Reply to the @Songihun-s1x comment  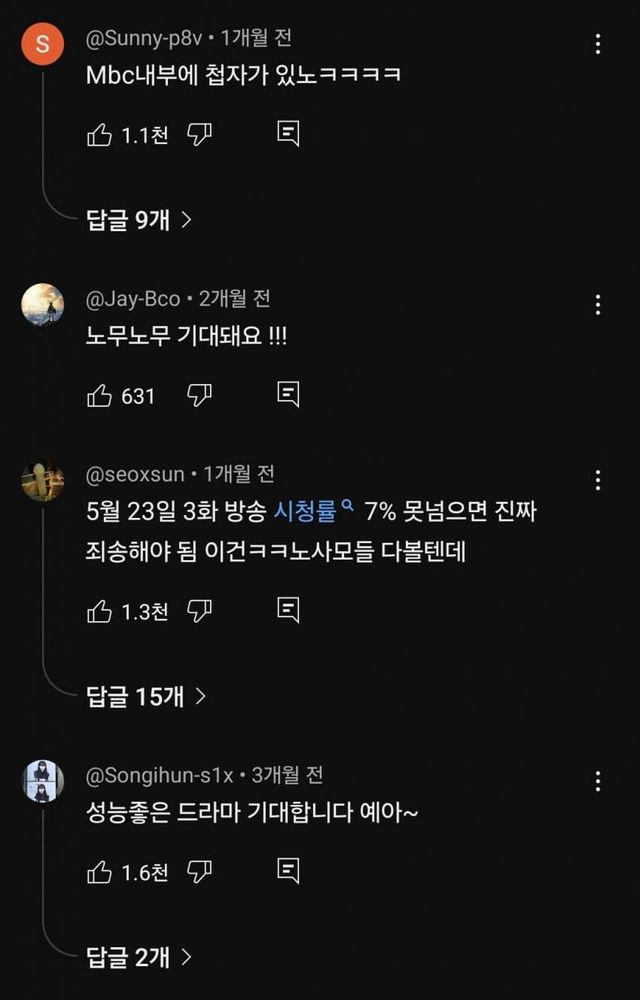click(288, 872)
